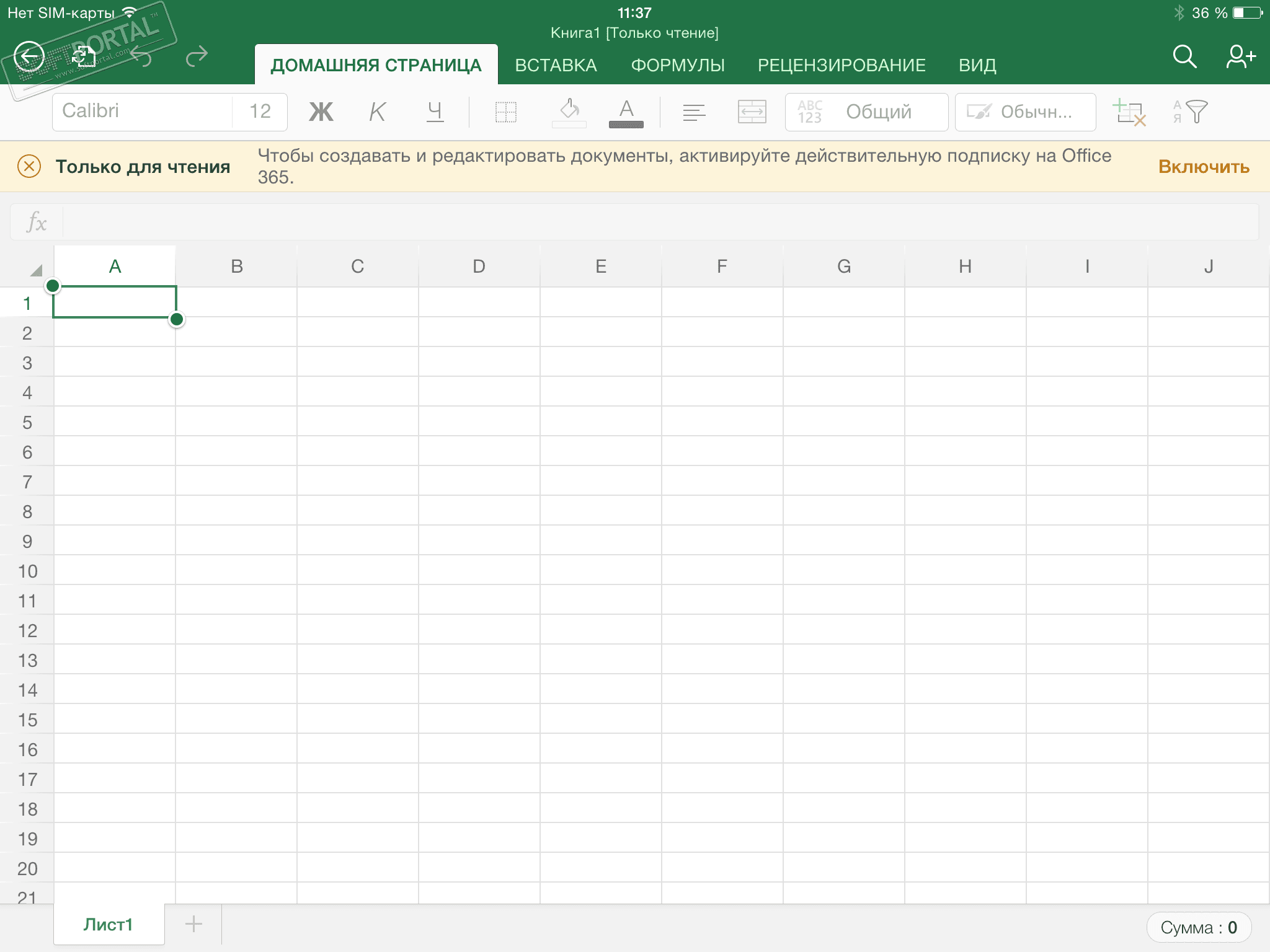Add a new sheet with plus button
This screenshot has height=952, width=1270.
coord(193,924)
